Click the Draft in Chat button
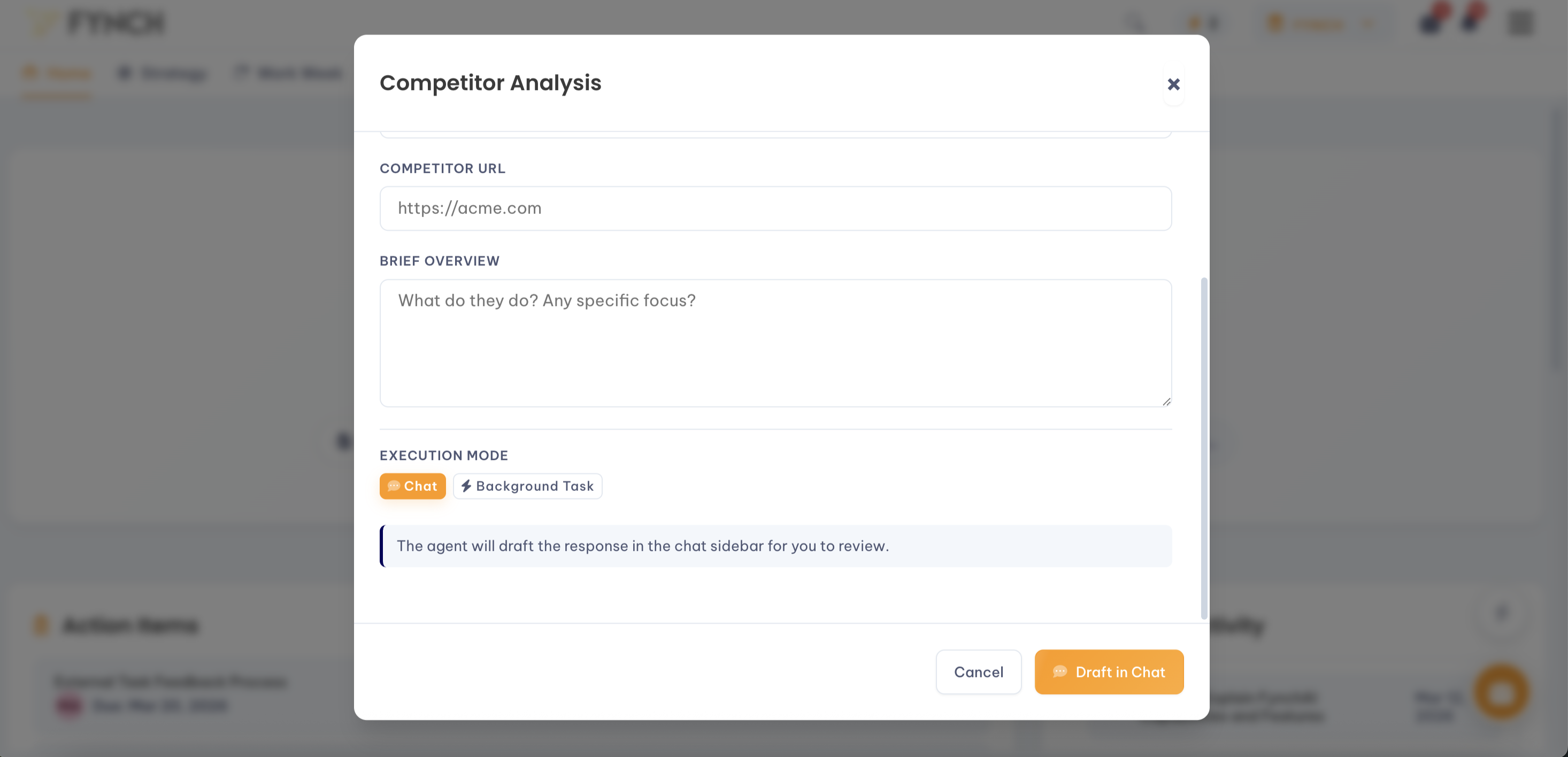 coord(1109,672)
